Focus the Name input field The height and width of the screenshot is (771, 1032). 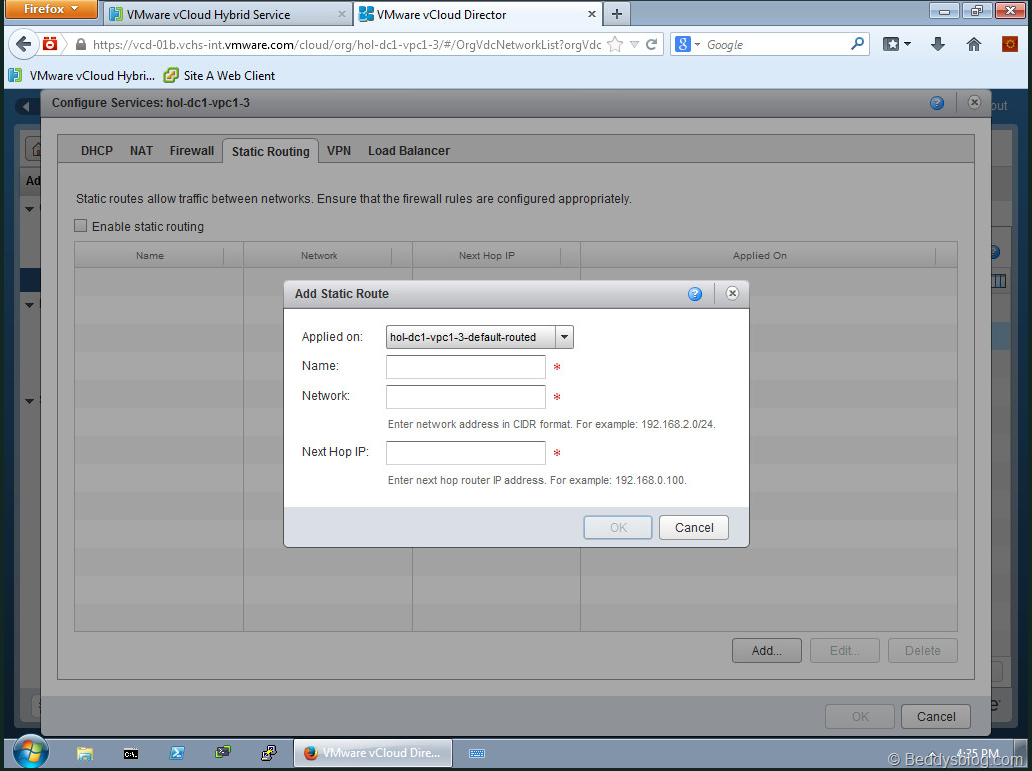pyautogui.click(x=466, y=367)
